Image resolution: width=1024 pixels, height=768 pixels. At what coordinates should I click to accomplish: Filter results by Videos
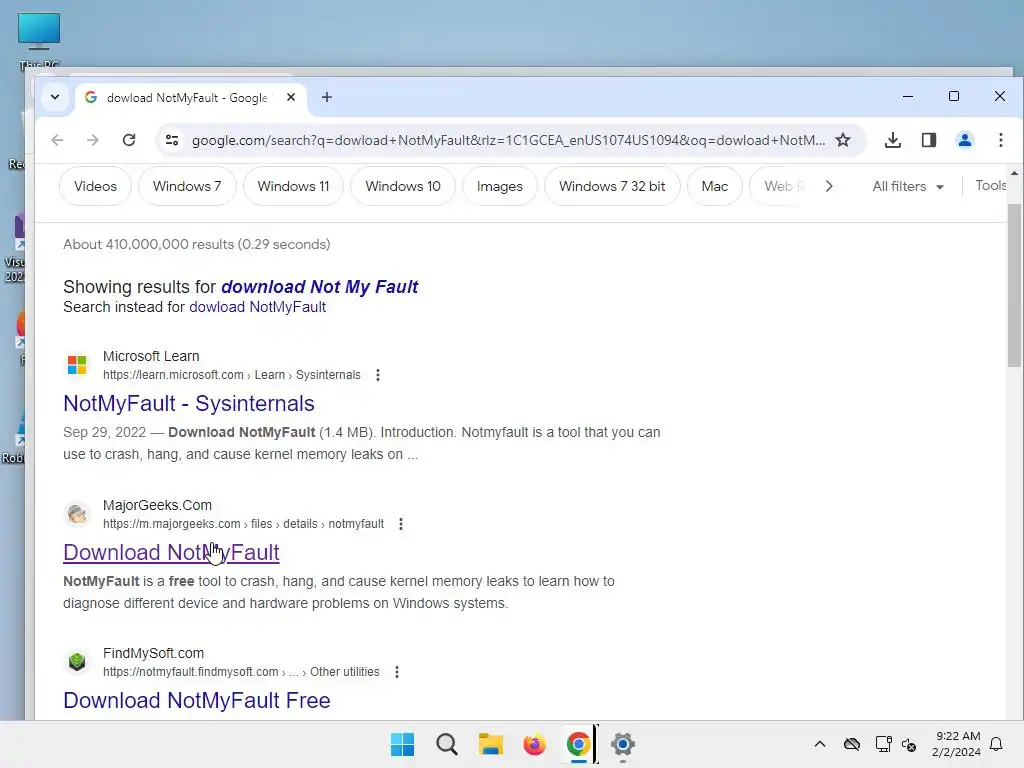(95, 186)
